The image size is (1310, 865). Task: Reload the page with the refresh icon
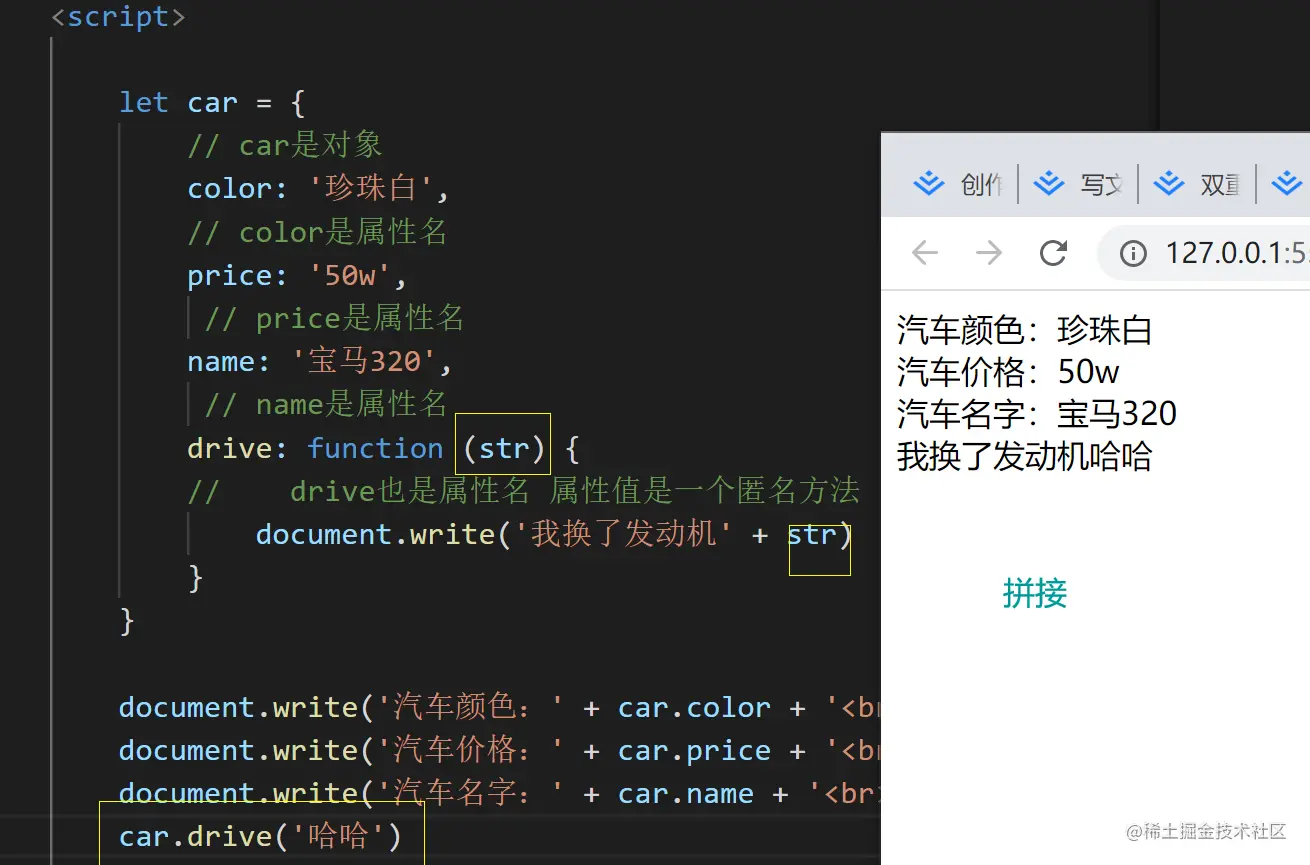[x=1052, y=253]
